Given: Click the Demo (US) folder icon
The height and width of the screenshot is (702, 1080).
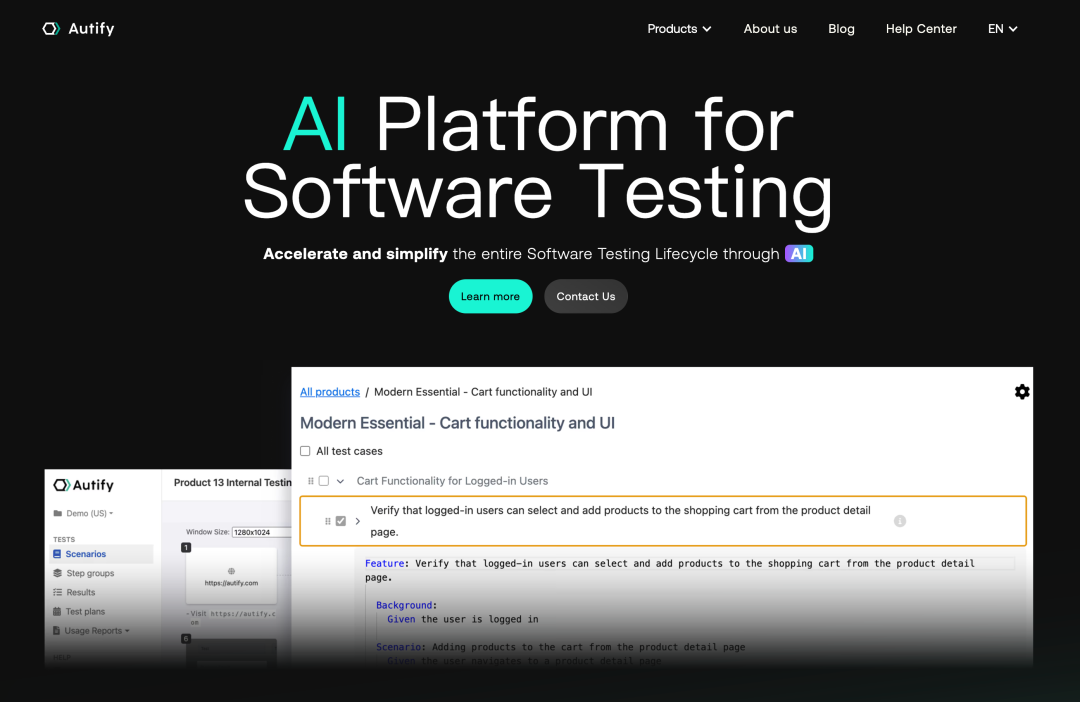Looking at the screenshot, I should [58, 513].
